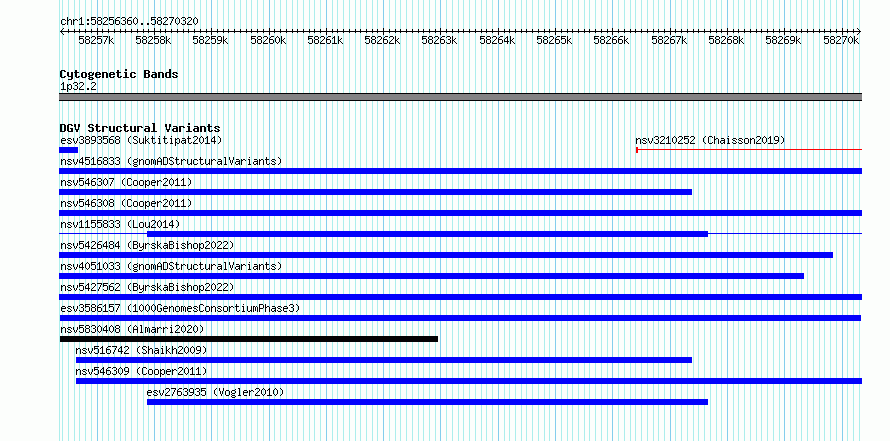Open nsv4051033 (gnomADStructuralVariants) label
The width and height of the screenshot is (890, 441).
pyautogui.click(x=171, y=266)
